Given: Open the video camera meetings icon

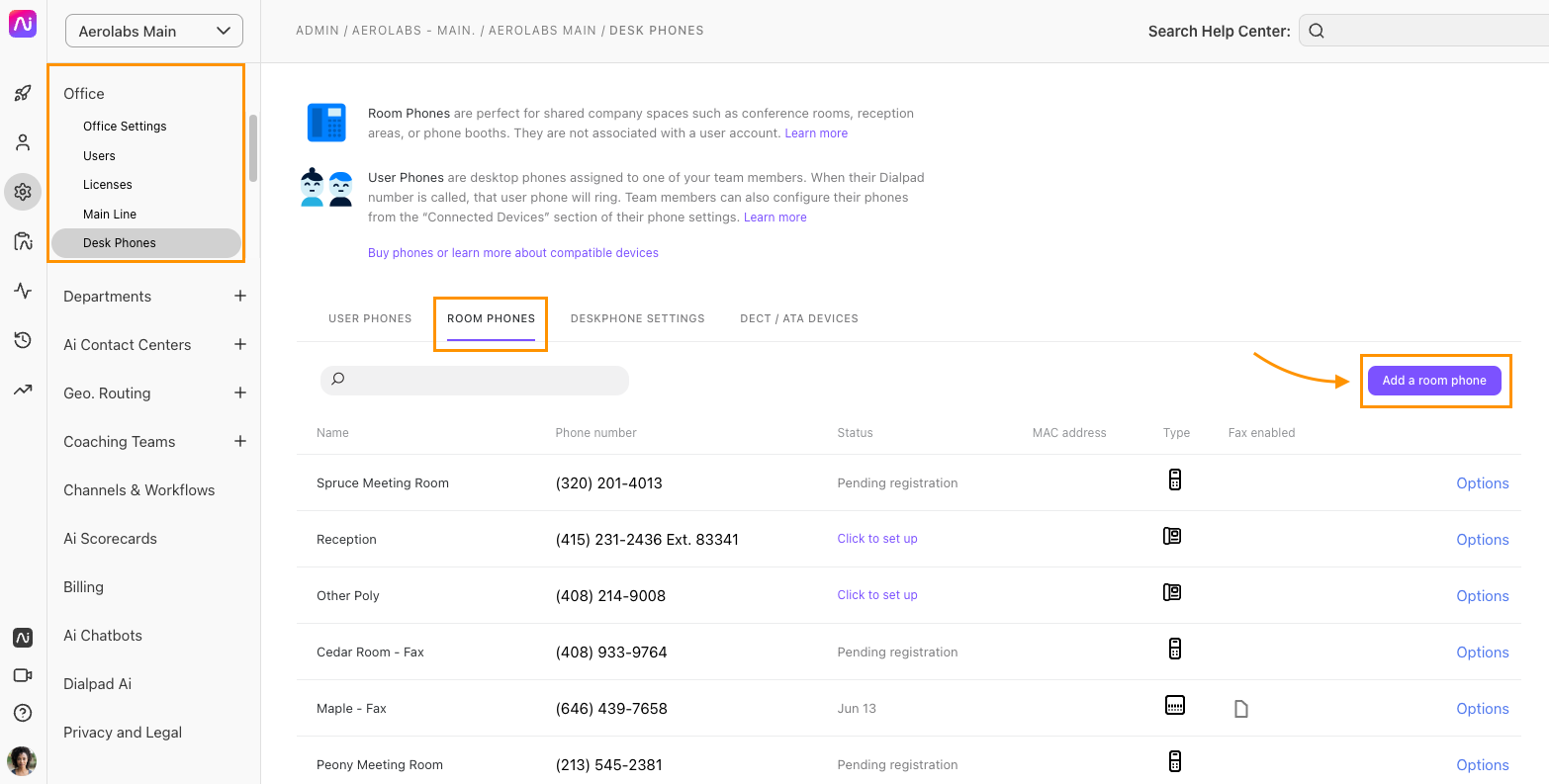Looking at the screenshot, I should 23,675.
